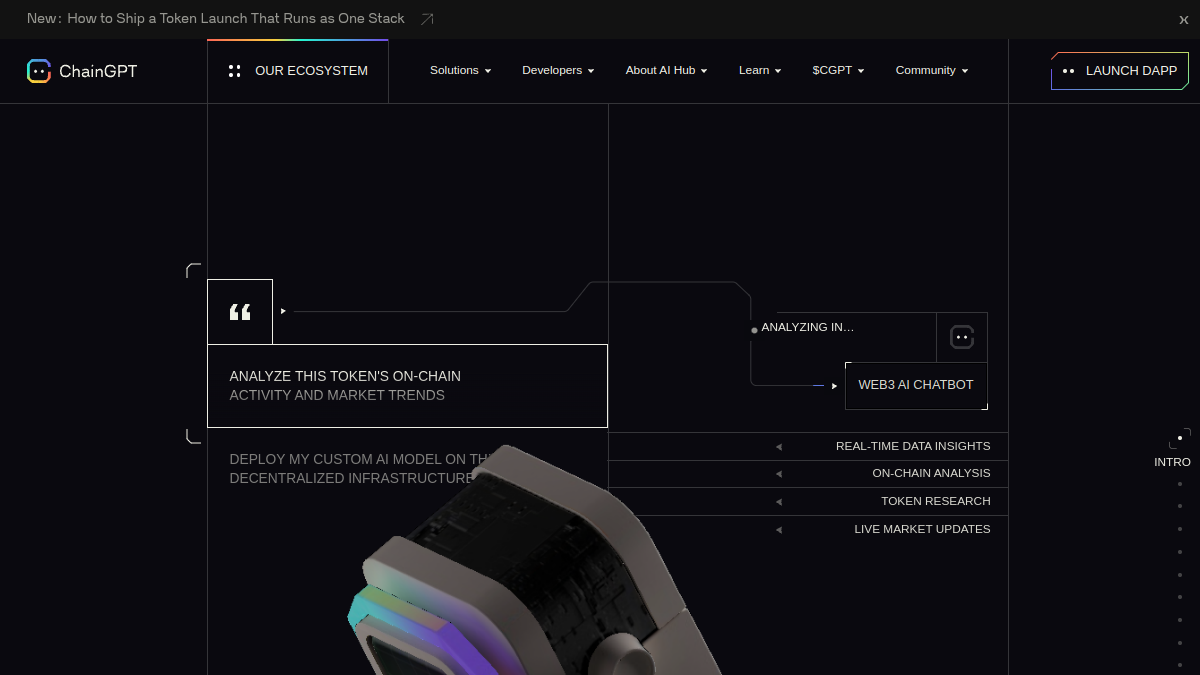Click the Analyze This Token's On-Chain prompt
This screenshot has width=1200, height=675.
[x=407, y=386]
